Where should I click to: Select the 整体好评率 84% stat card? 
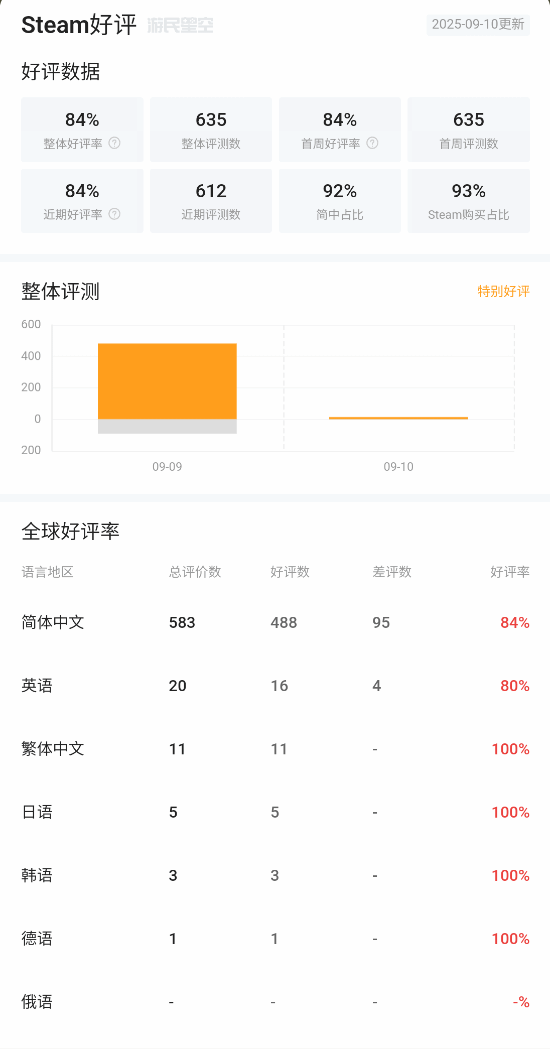tap(82, 129)
